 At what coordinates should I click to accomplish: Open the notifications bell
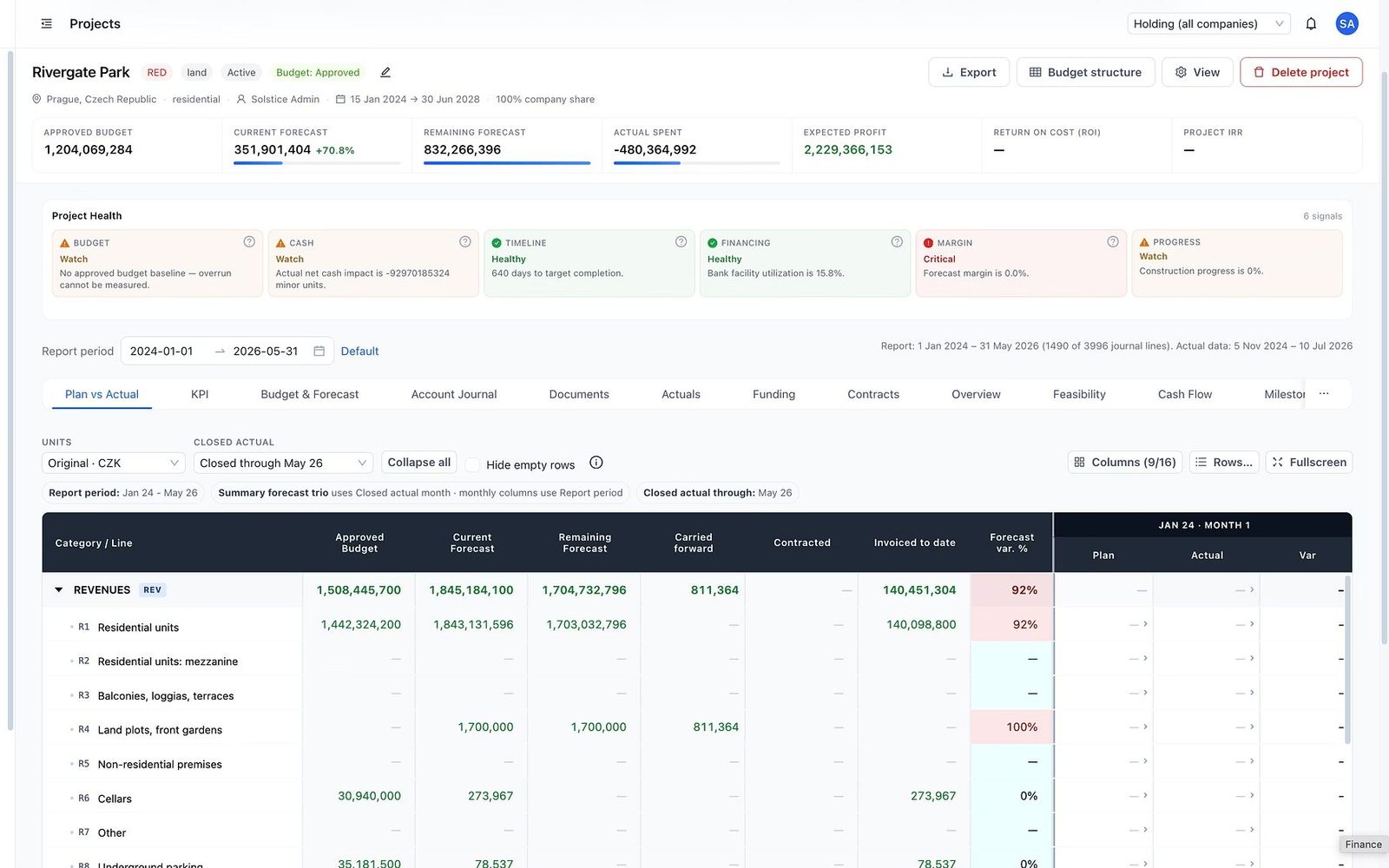tap(1311, 23)
